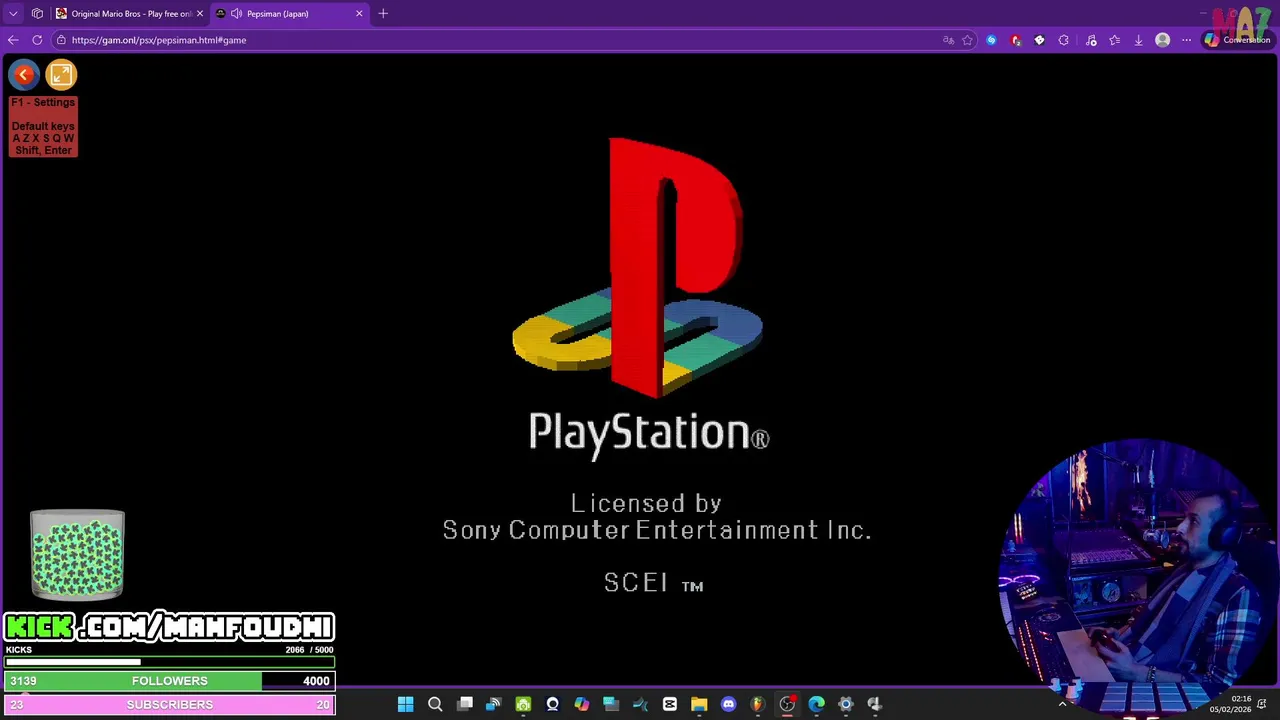Open the browser profile avatar
1280x720 pixels.
pos(1162,40)
